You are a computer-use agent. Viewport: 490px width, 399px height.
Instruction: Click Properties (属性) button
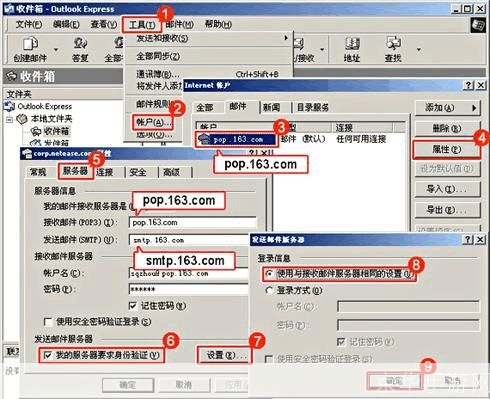447,150
